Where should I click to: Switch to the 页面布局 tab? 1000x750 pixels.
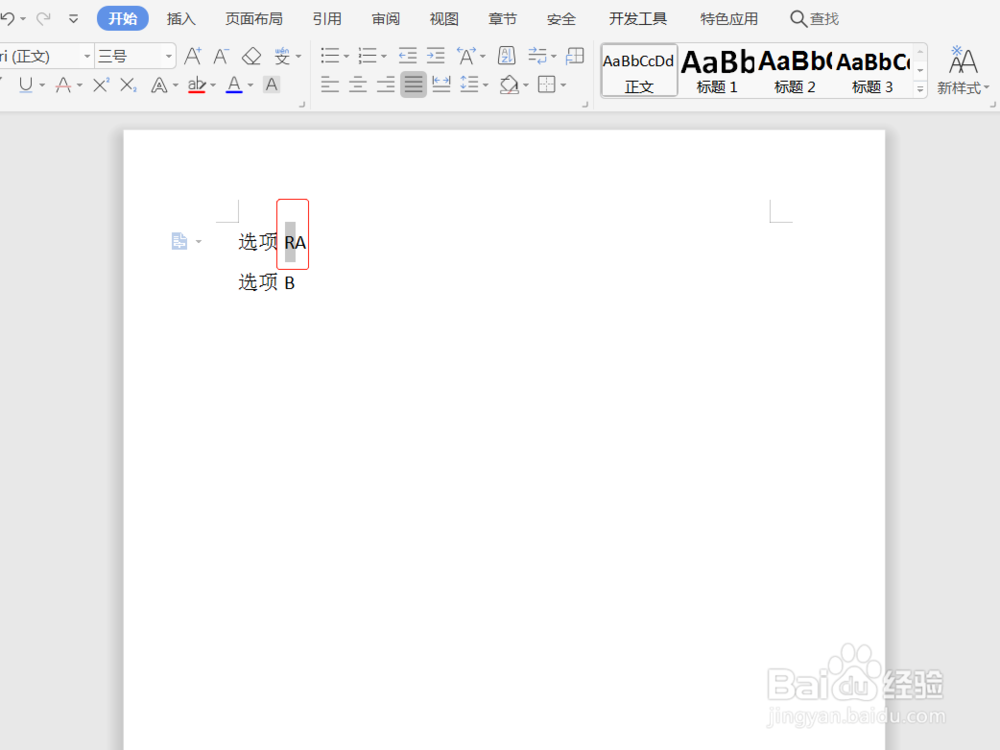254,18
